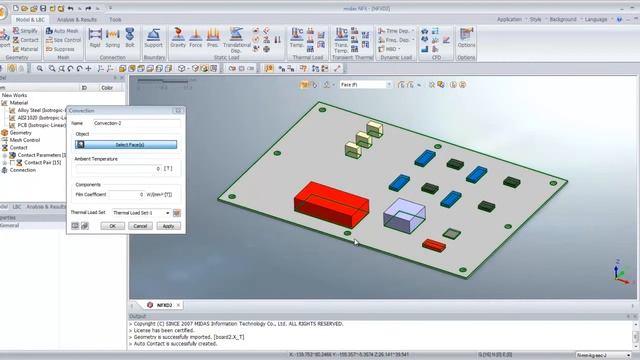Click the New file icon
The width and height of the screenshot is (640, 360).
16,8
